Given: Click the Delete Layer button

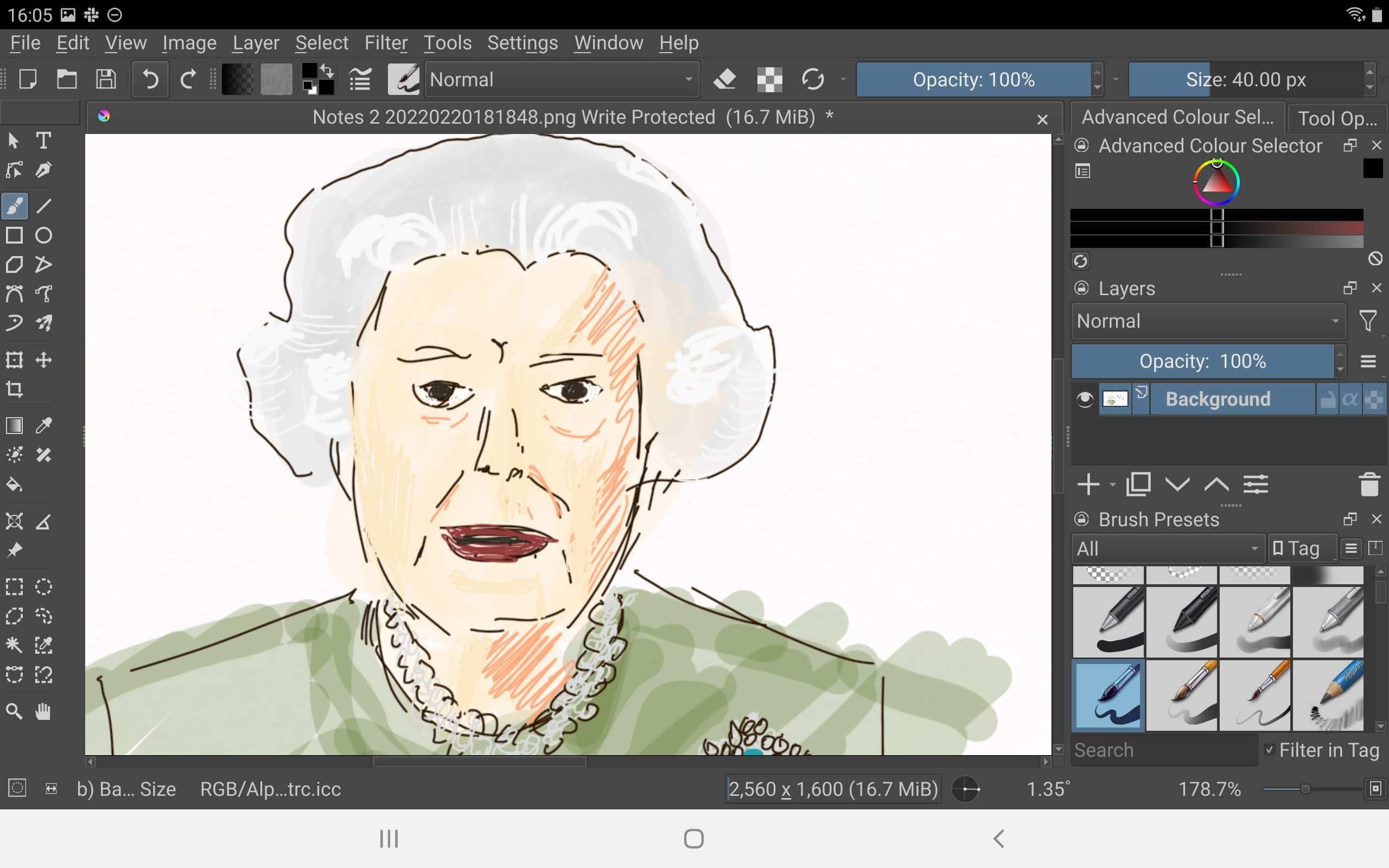Looking at the screenshot, I should [x=1369, y=484].
